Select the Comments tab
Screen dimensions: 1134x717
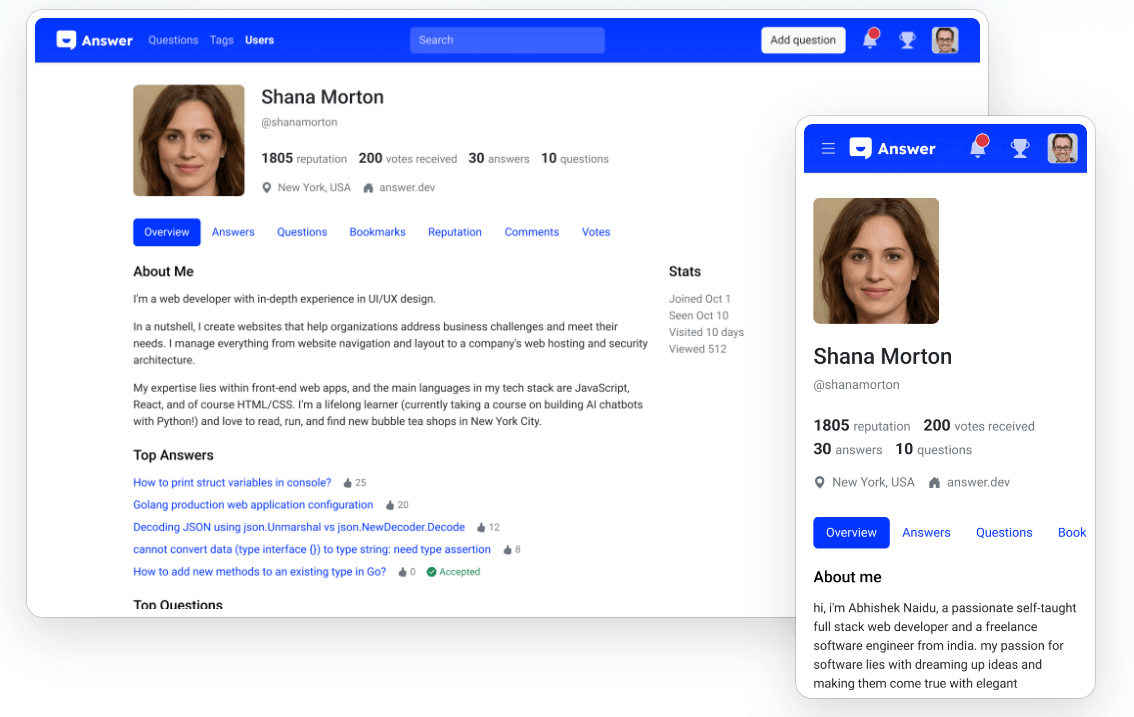[531, 232]
